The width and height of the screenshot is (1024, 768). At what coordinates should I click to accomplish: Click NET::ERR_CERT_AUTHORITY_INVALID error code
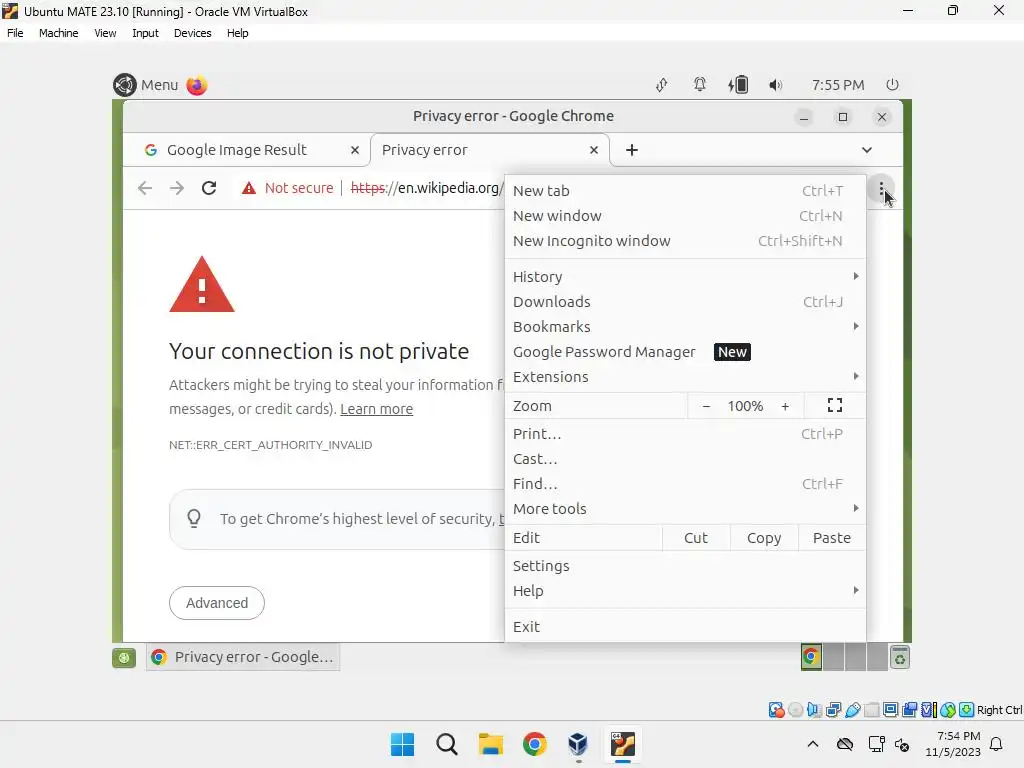(x=270, y=445)
